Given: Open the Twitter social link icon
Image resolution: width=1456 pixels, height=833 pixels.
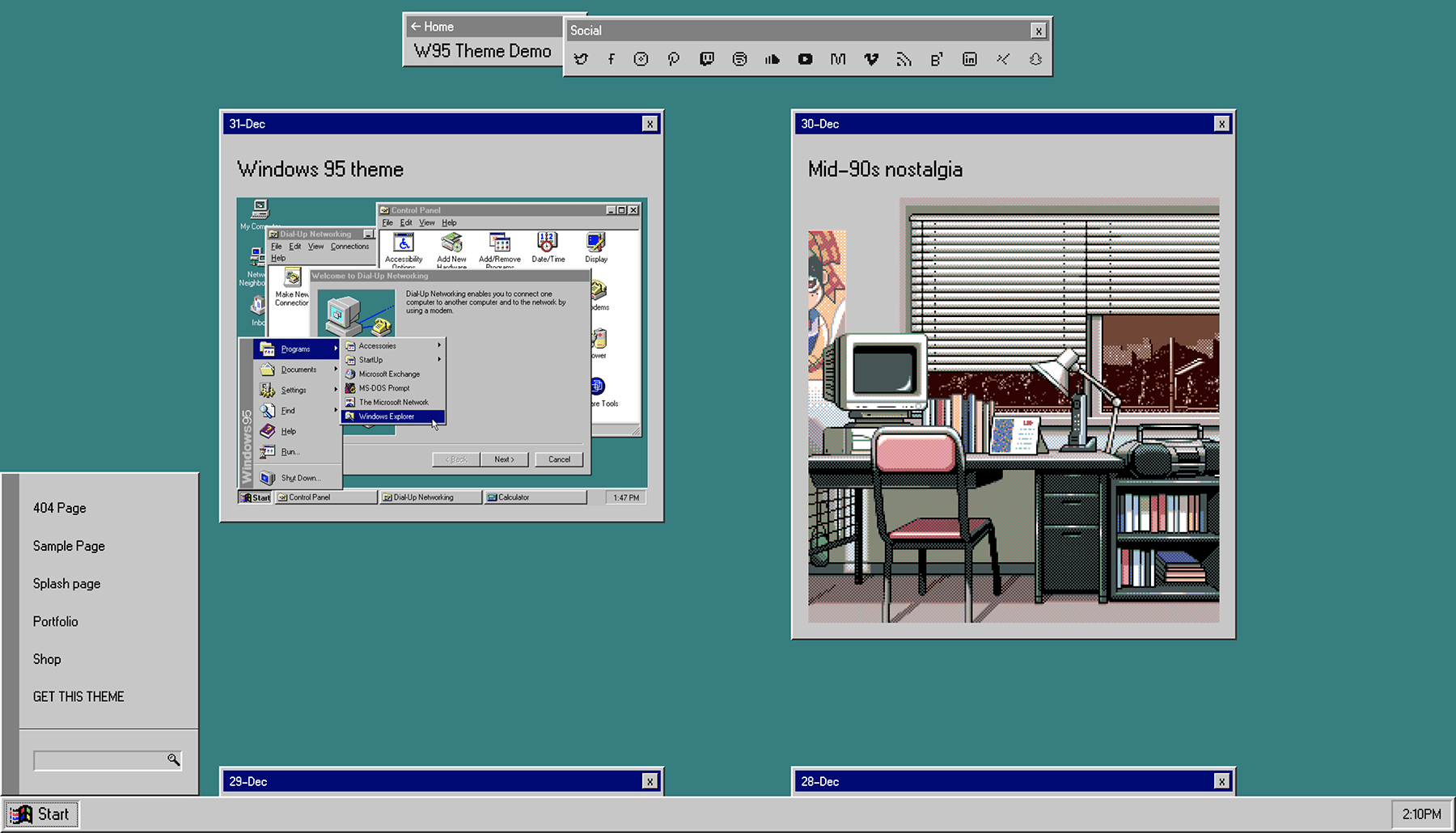Looking at the screenshot, I should (581, 59).
